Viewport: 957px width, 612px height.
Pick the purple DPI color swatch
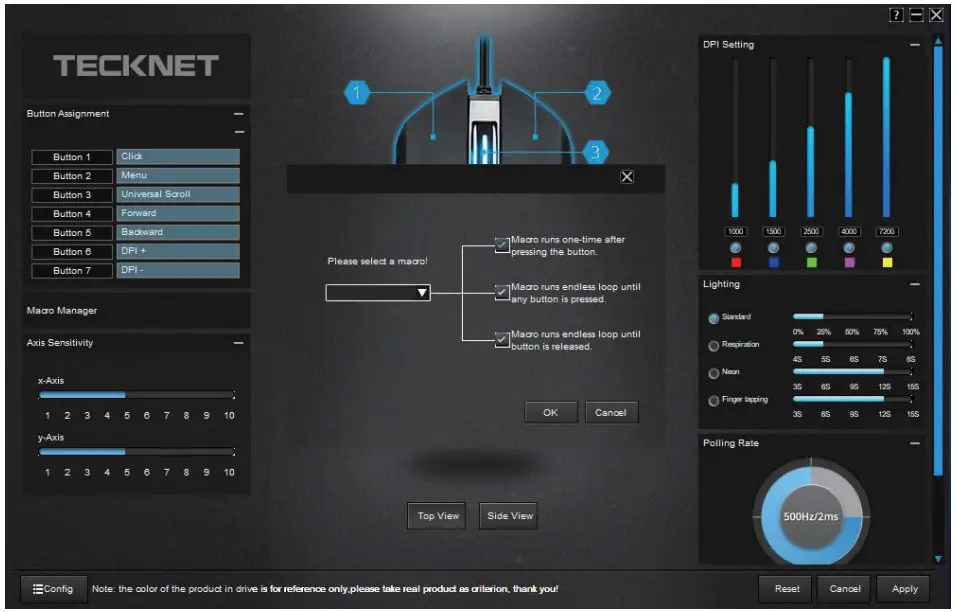(850, 263)
